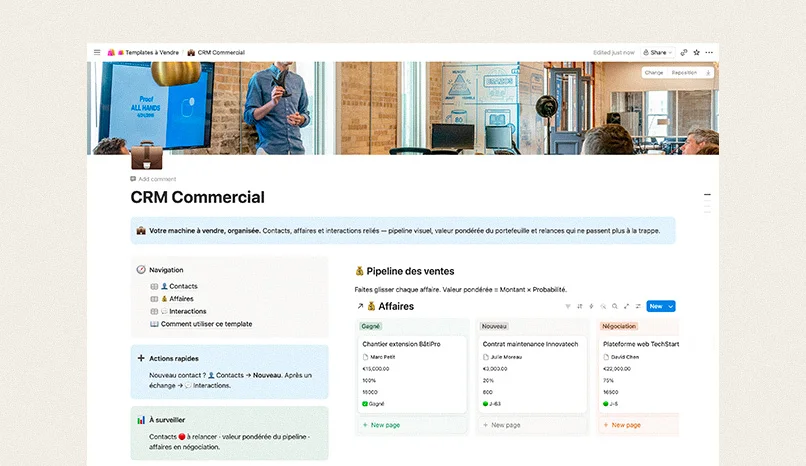Open Julie Moreau contact
806x466 pixels.
point(502,357)
